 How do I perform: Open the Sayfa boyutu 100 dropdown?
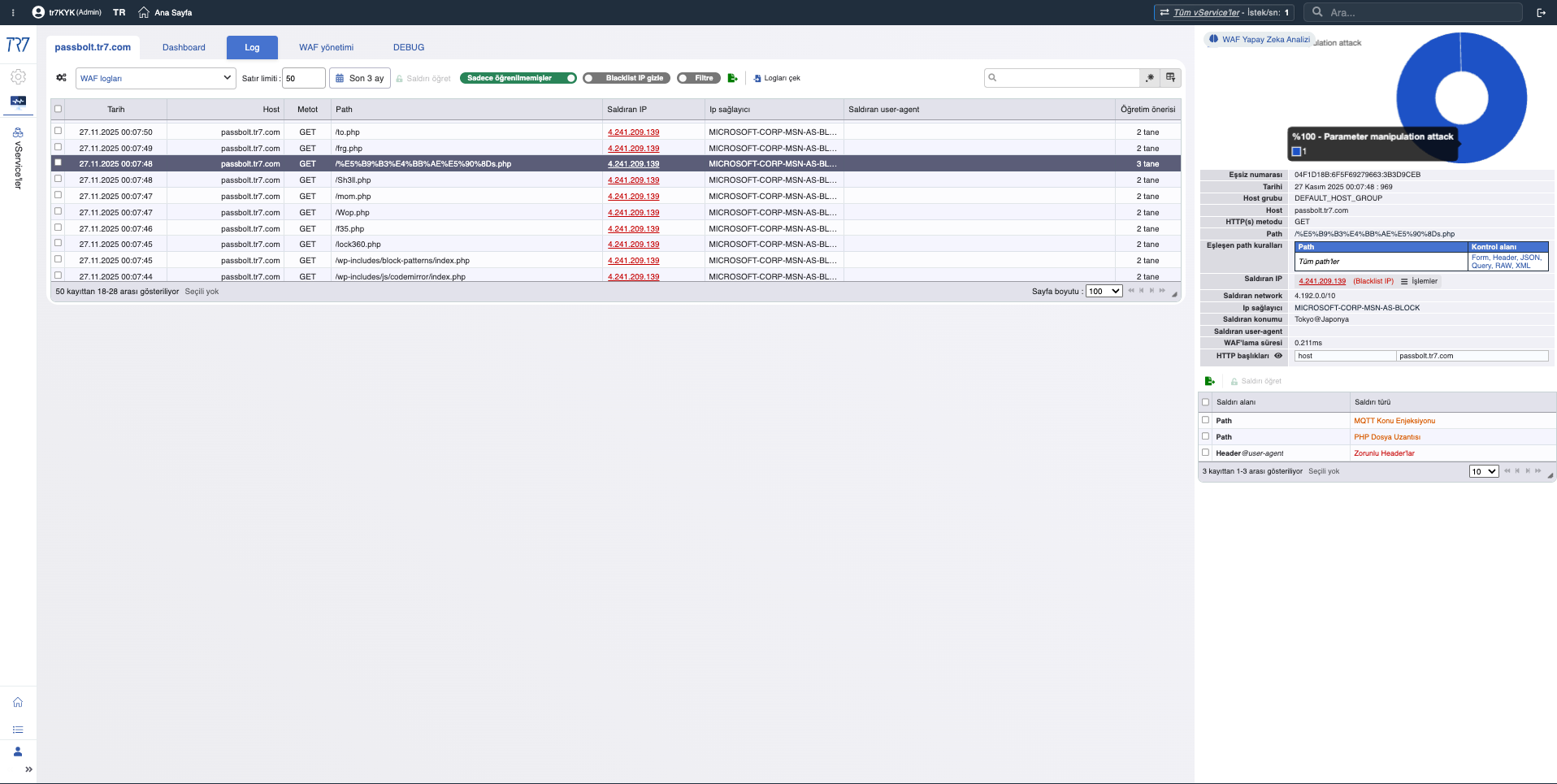pos(1104,291)
